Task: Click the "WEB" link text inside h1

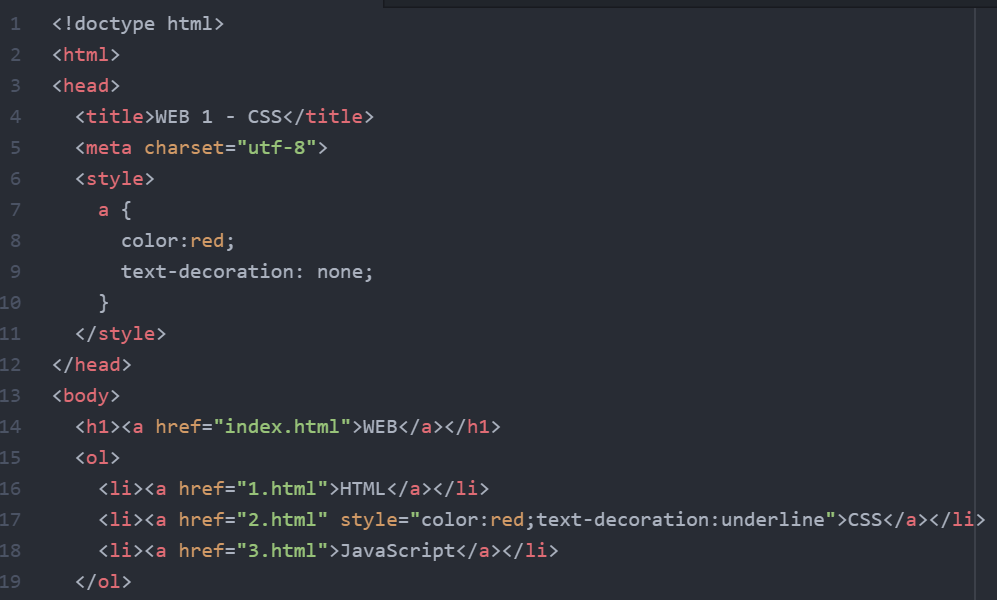Action: (x=380, y=426)
